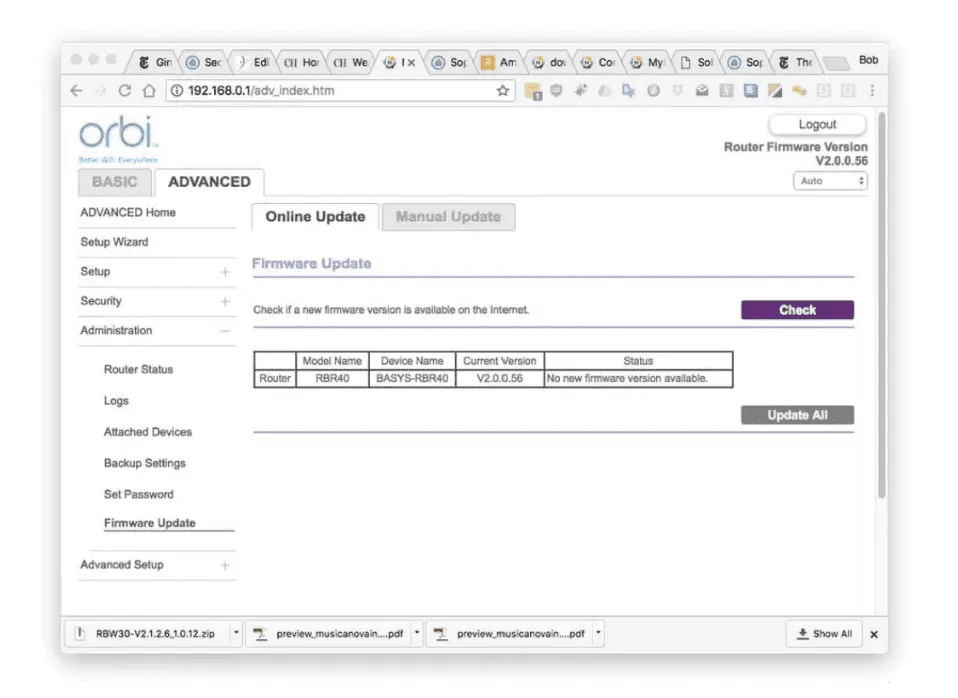Open the Chrome three-dot menu

[x=872, y=91]
